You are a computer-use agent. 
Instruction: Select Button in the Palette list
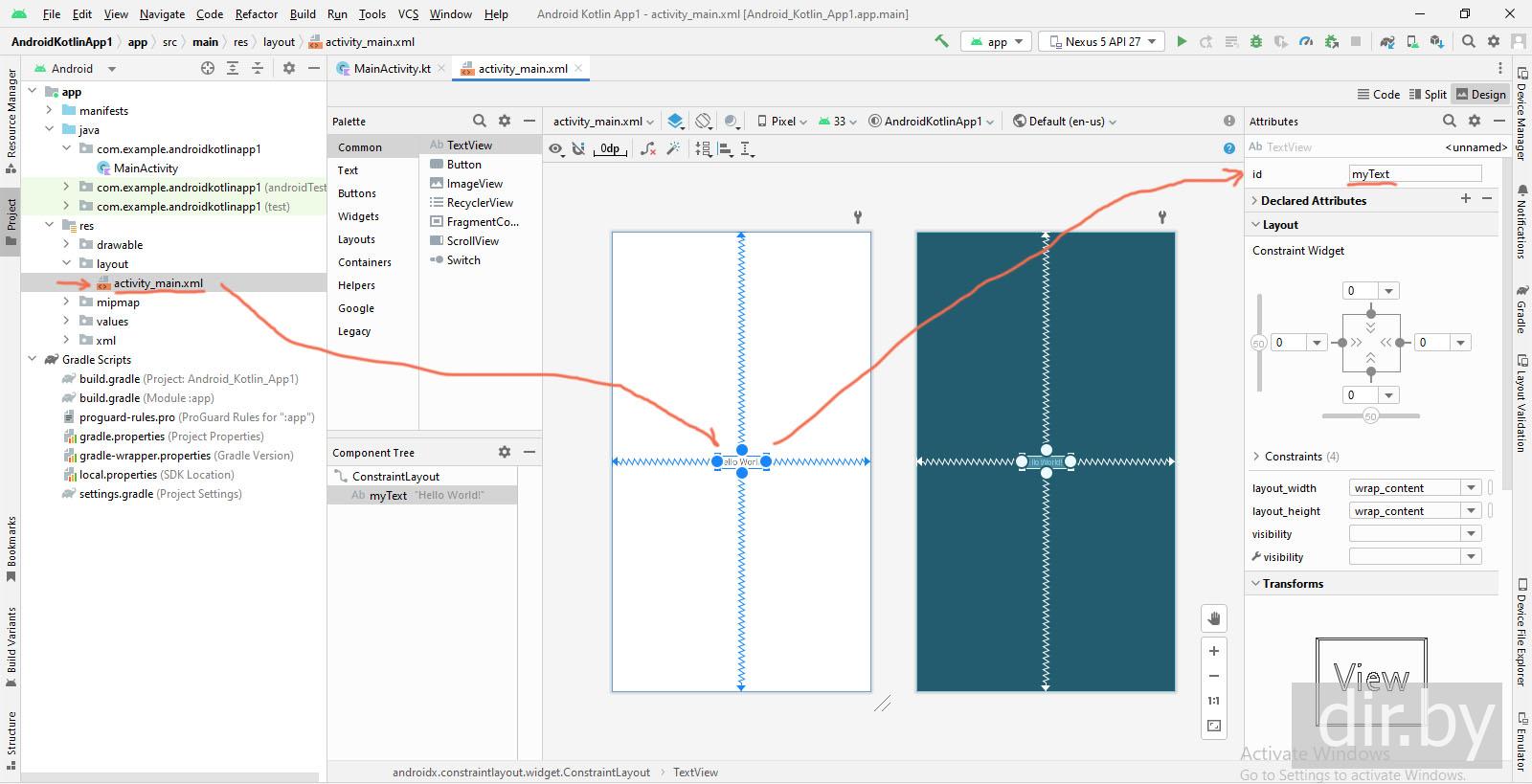click(463, 165)
